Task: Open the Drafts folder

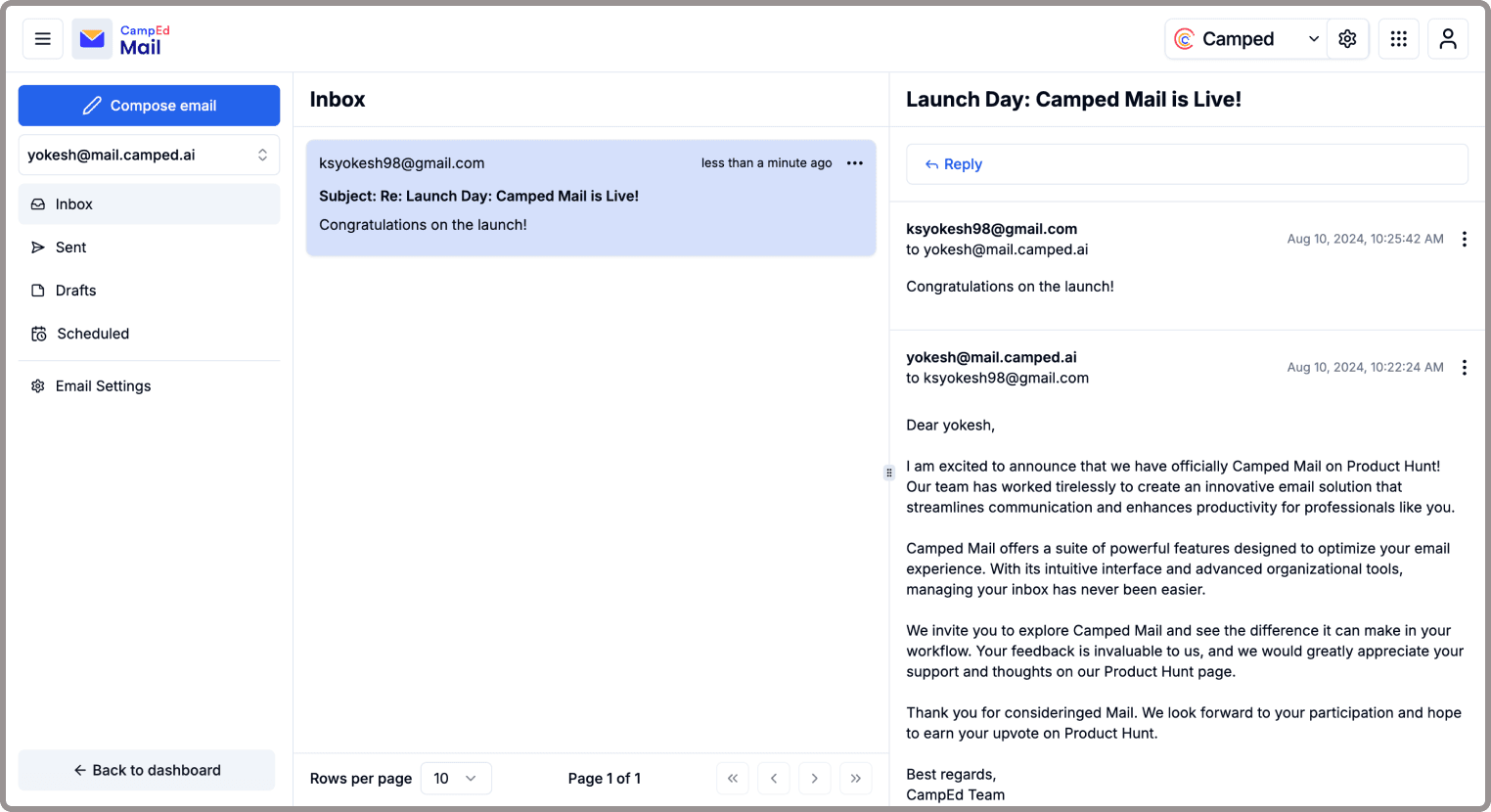Action: point(149,291)
